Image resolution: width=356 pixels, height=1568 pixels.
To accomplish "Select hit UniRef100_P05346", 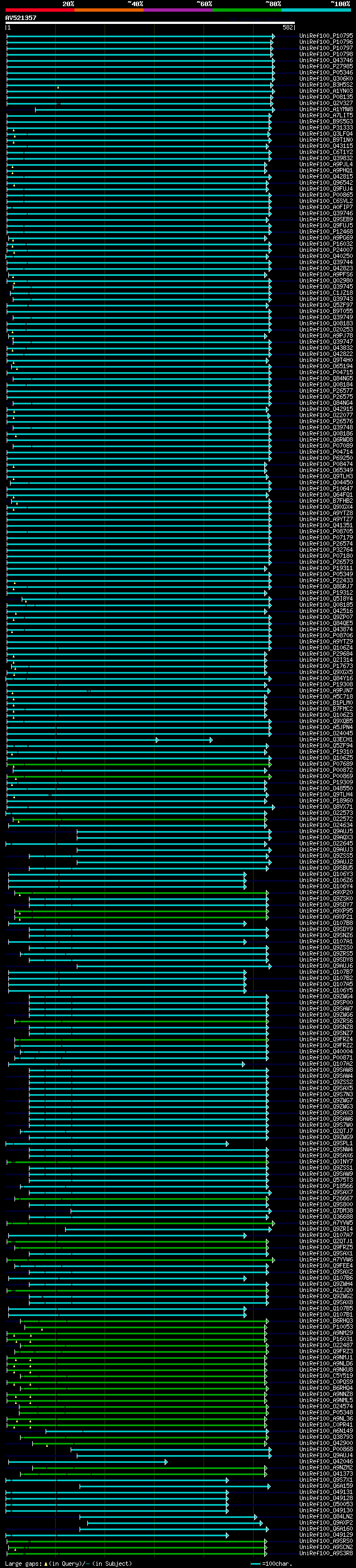I will [326, 72].
